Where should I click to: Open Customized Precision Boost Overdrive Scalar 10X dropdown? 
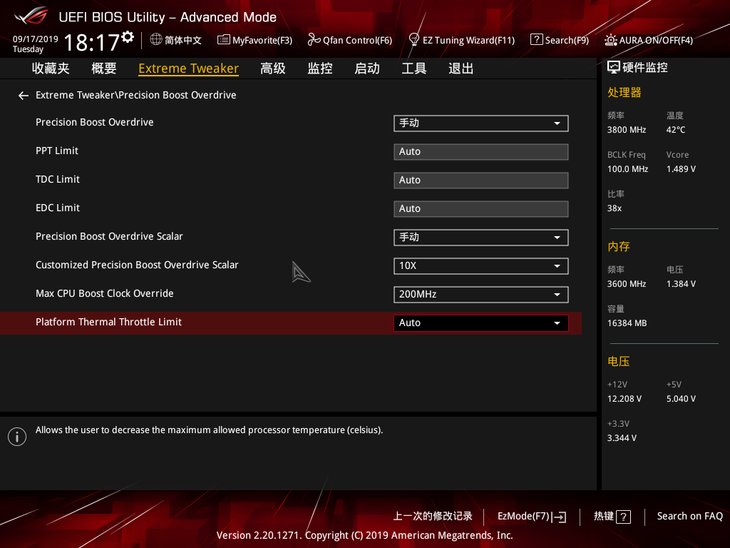tap(481, 266)
